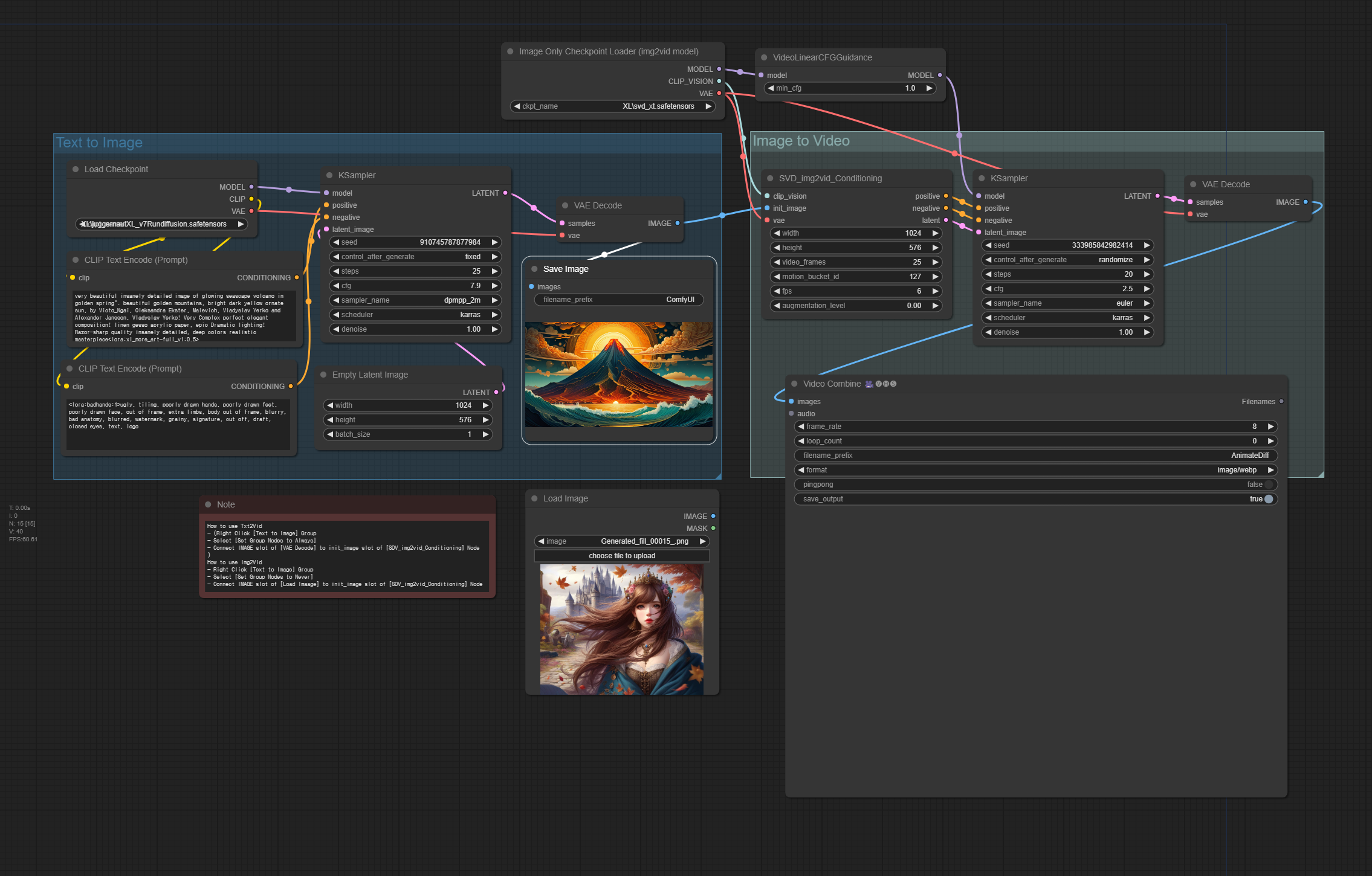Toggle the pingpong switch in Video Combine
Screen dimensions: 1372x876
(x=1268, y=485)
